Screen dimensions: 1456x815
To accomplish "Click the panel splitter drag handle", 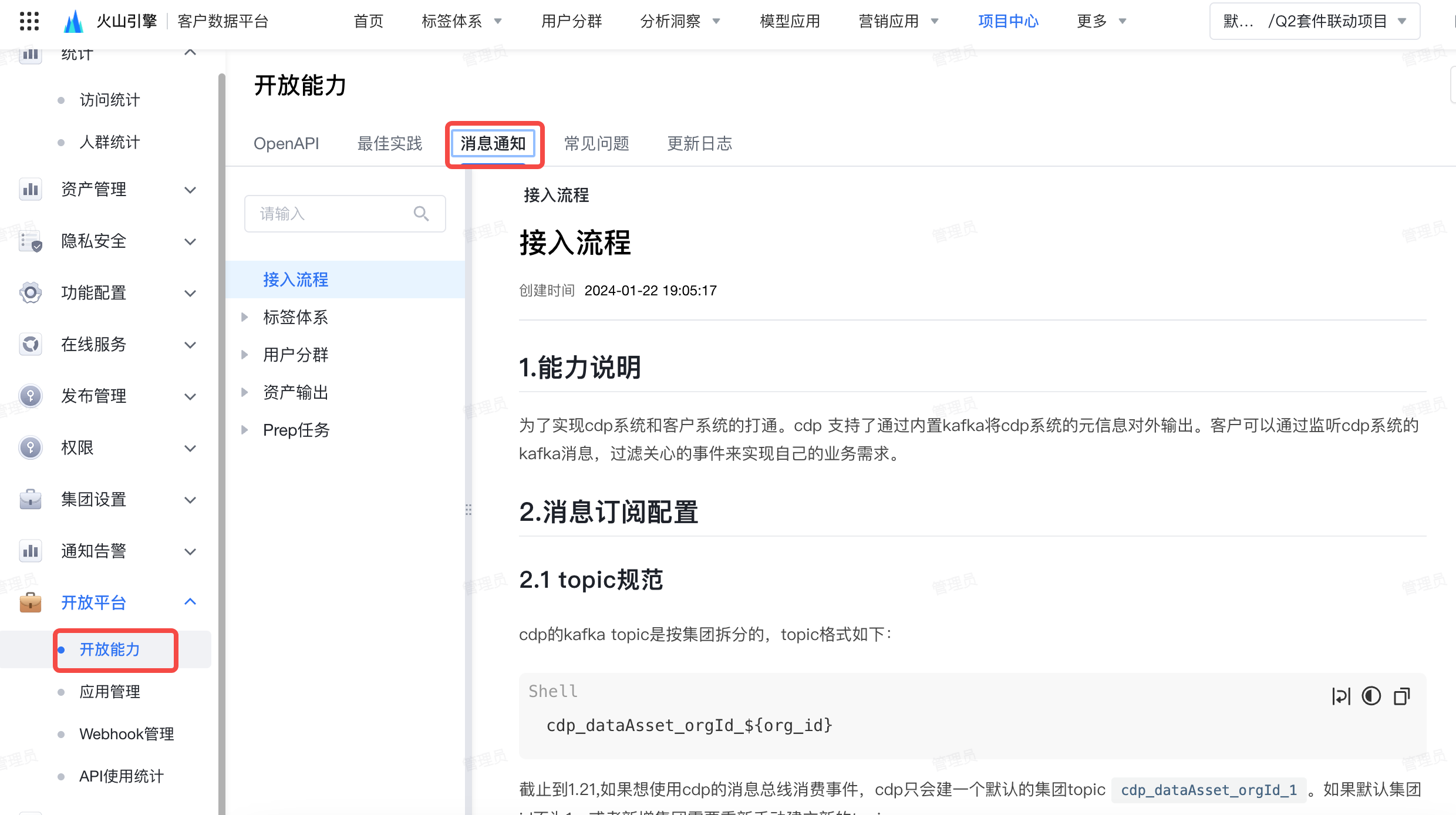I will pyautogui.click(x=469, y=510).
